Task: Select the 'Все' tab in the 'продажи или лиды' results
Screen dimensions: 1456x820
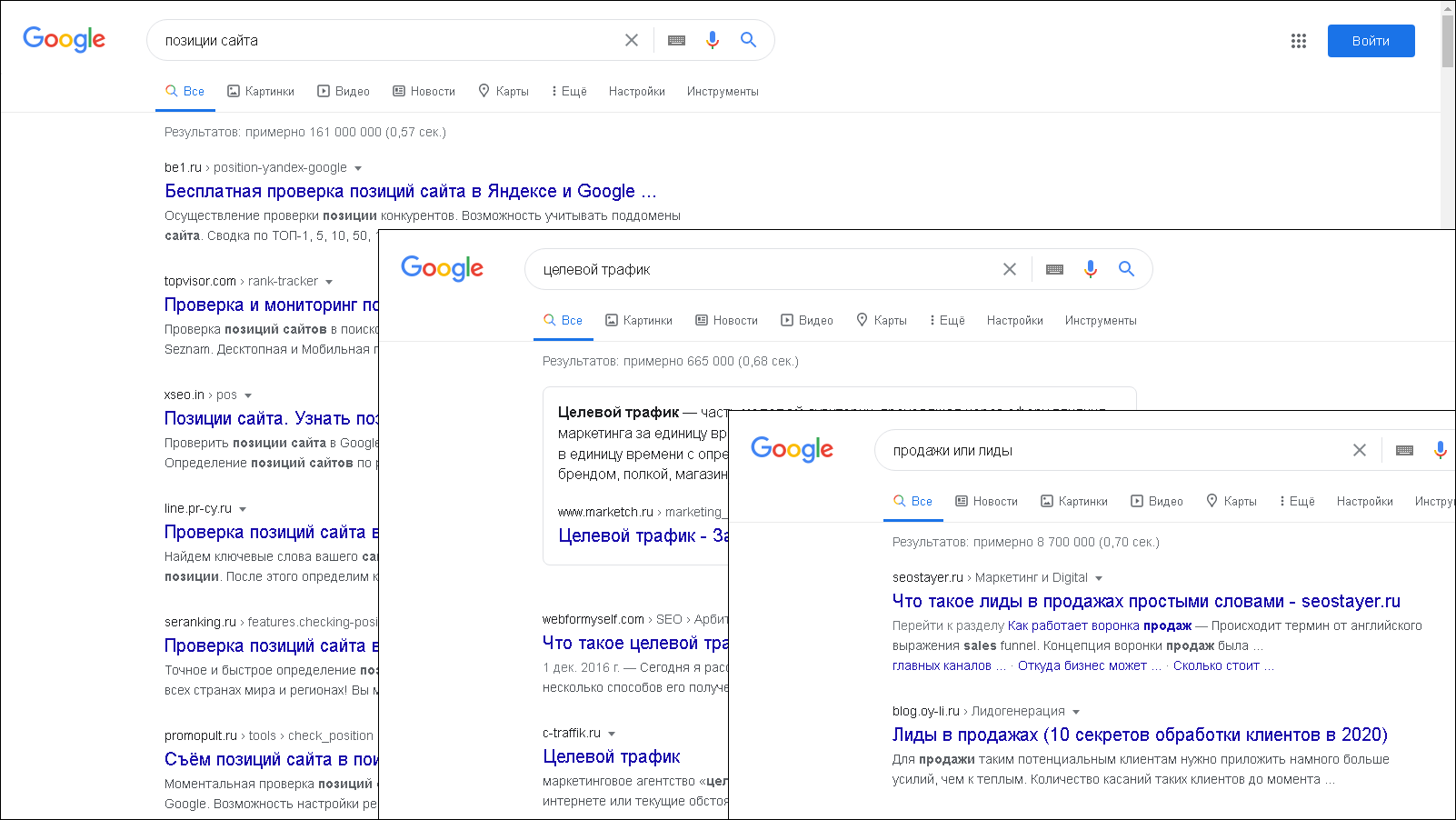Action: pyautogui.click(x=912, y=502)
